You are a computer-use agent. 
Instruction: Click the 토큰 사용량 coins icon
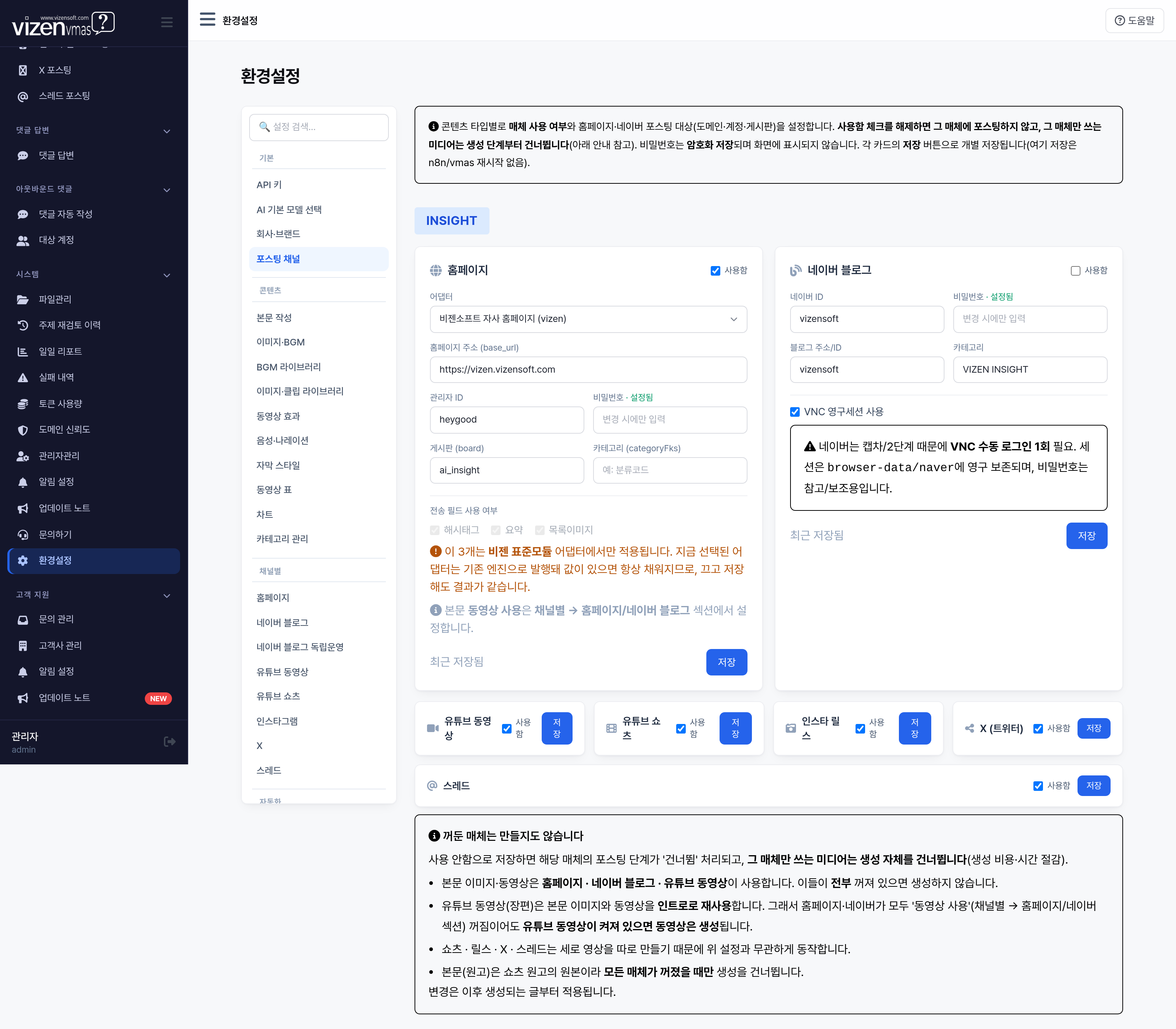click(23, 404)
